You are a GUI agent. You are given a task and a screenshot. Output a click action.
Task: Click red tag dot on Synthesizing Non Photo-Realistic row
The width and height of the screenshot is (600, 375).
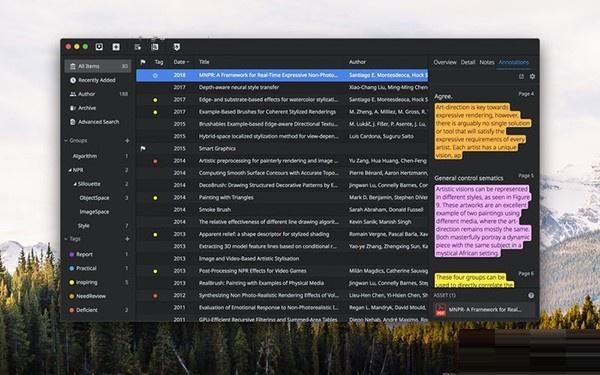click(x=155, y=296)
